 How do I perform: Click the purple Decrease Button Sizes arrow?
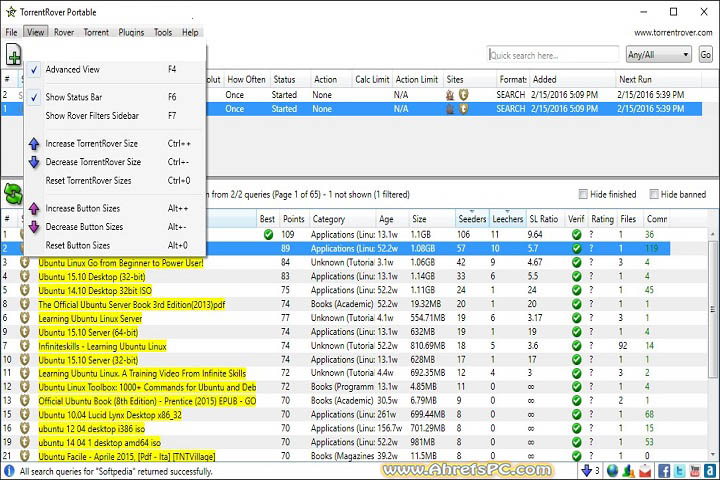coord(34,227)
